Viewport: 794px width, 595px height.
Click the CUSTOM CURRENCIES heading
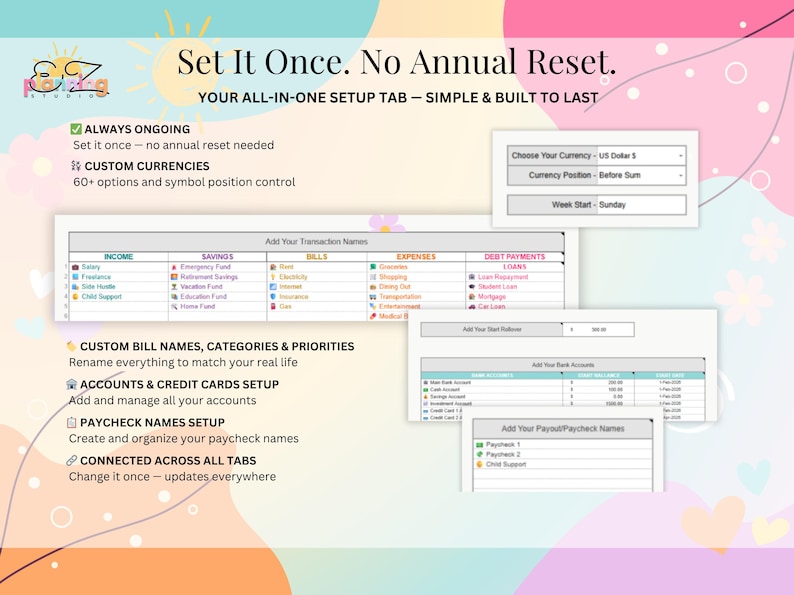(x=147, y=166)
